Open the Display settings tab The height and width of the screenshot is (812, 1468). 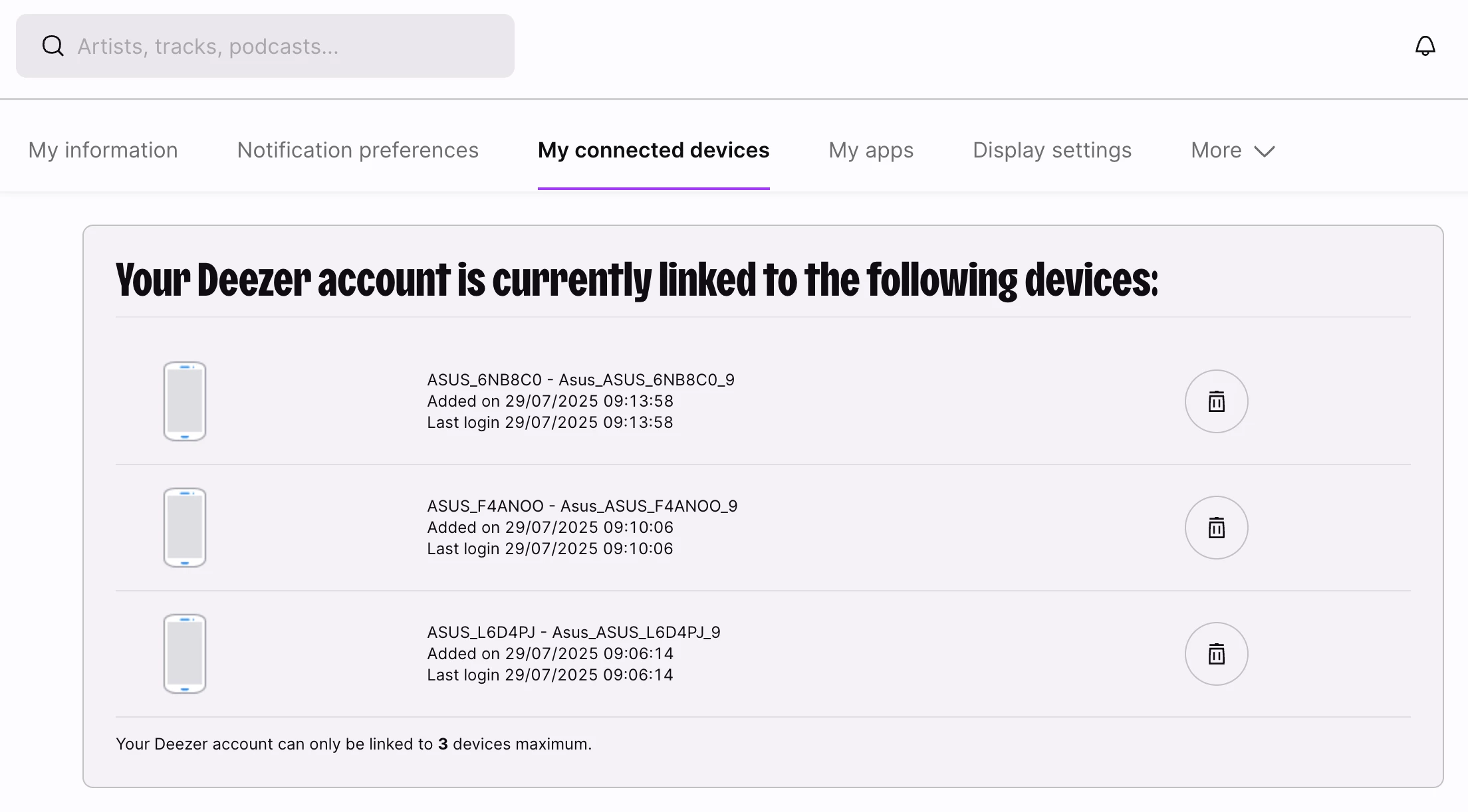click(x=1052, y=150)
